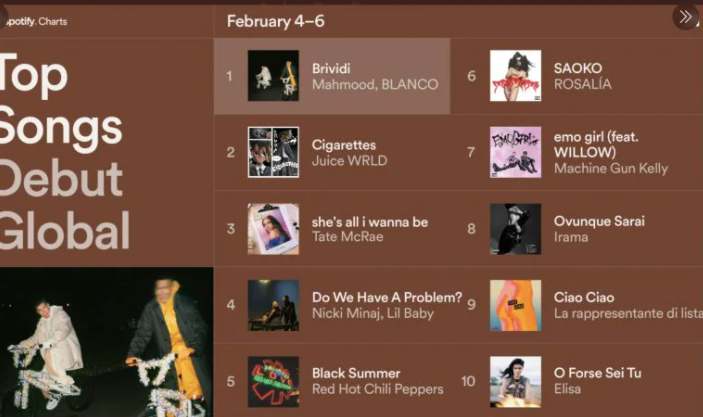Open the Ciao Ciao album cover
703x417 pixels.
pos(515,305)
